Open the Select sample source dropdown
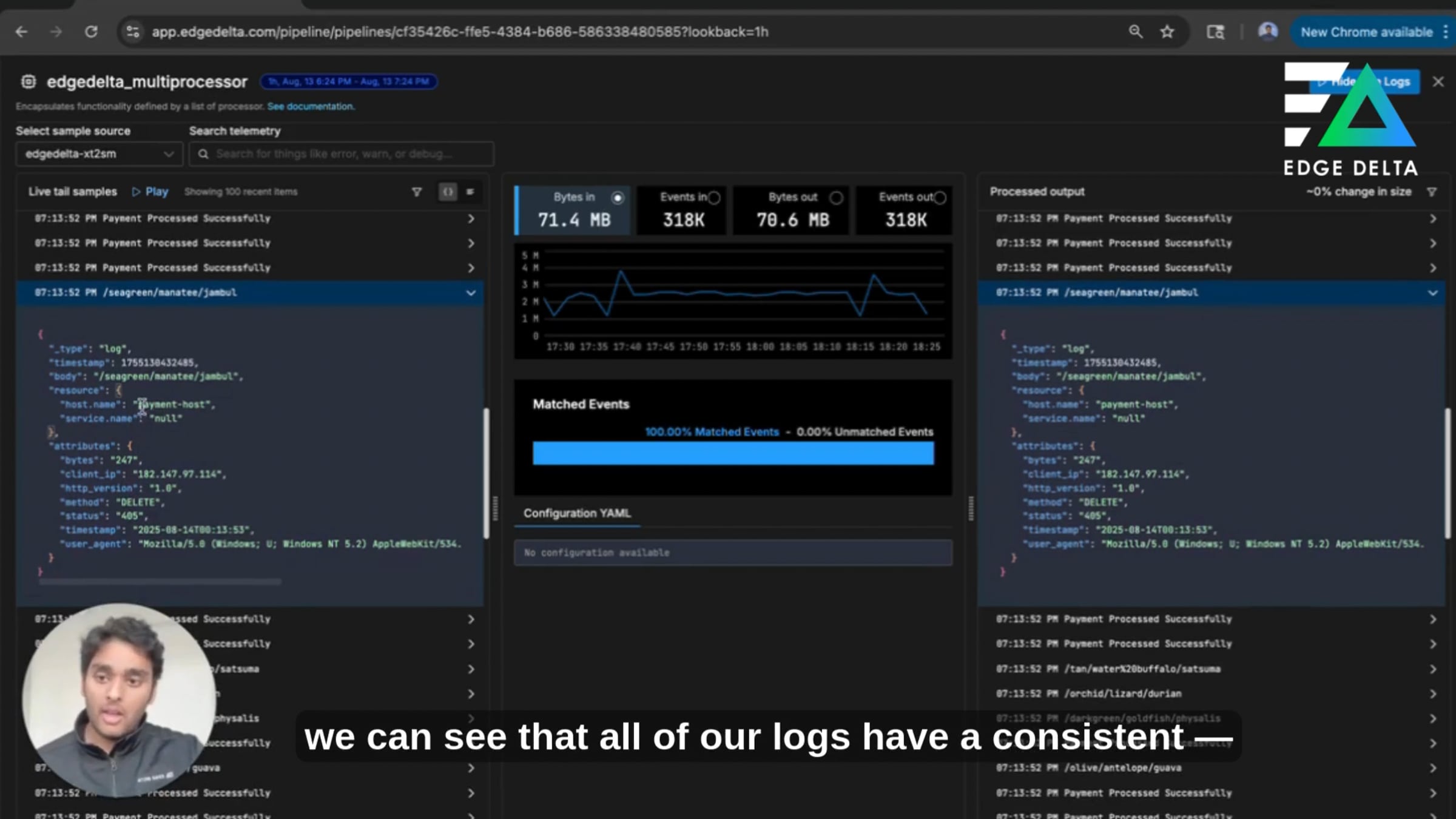The width and height of the screenshot is (1456, 819). [99, 154]
